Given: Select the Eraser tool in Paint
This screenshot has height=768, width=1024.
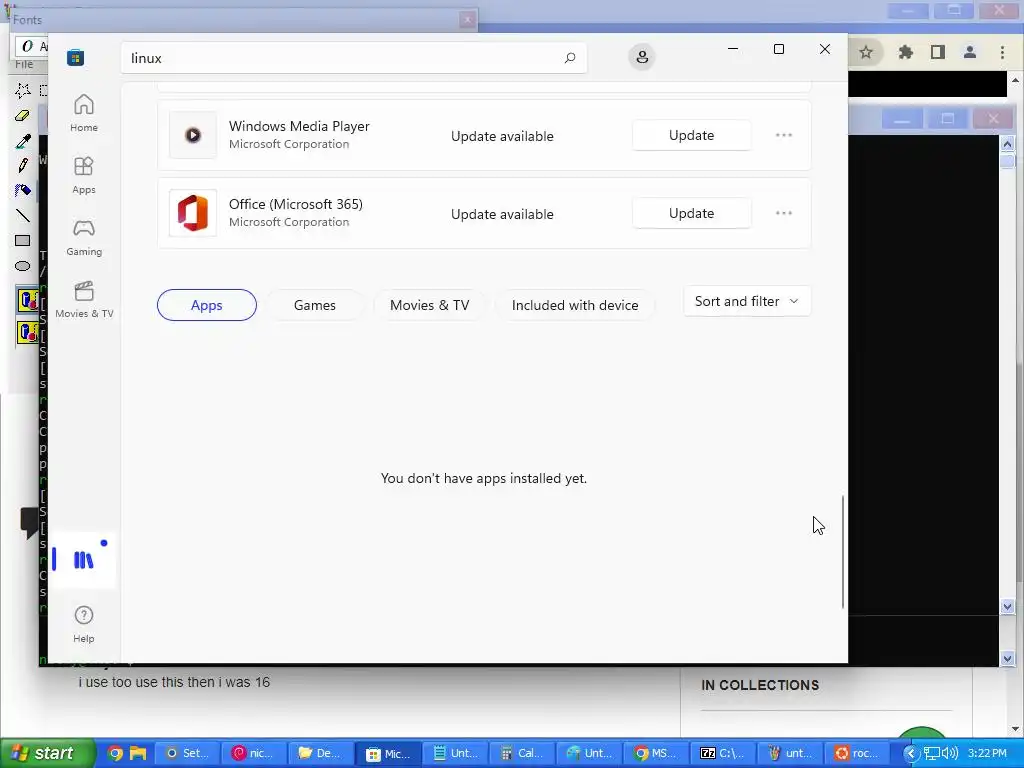Looking at the screenshot, I should [x=23, y=116].
